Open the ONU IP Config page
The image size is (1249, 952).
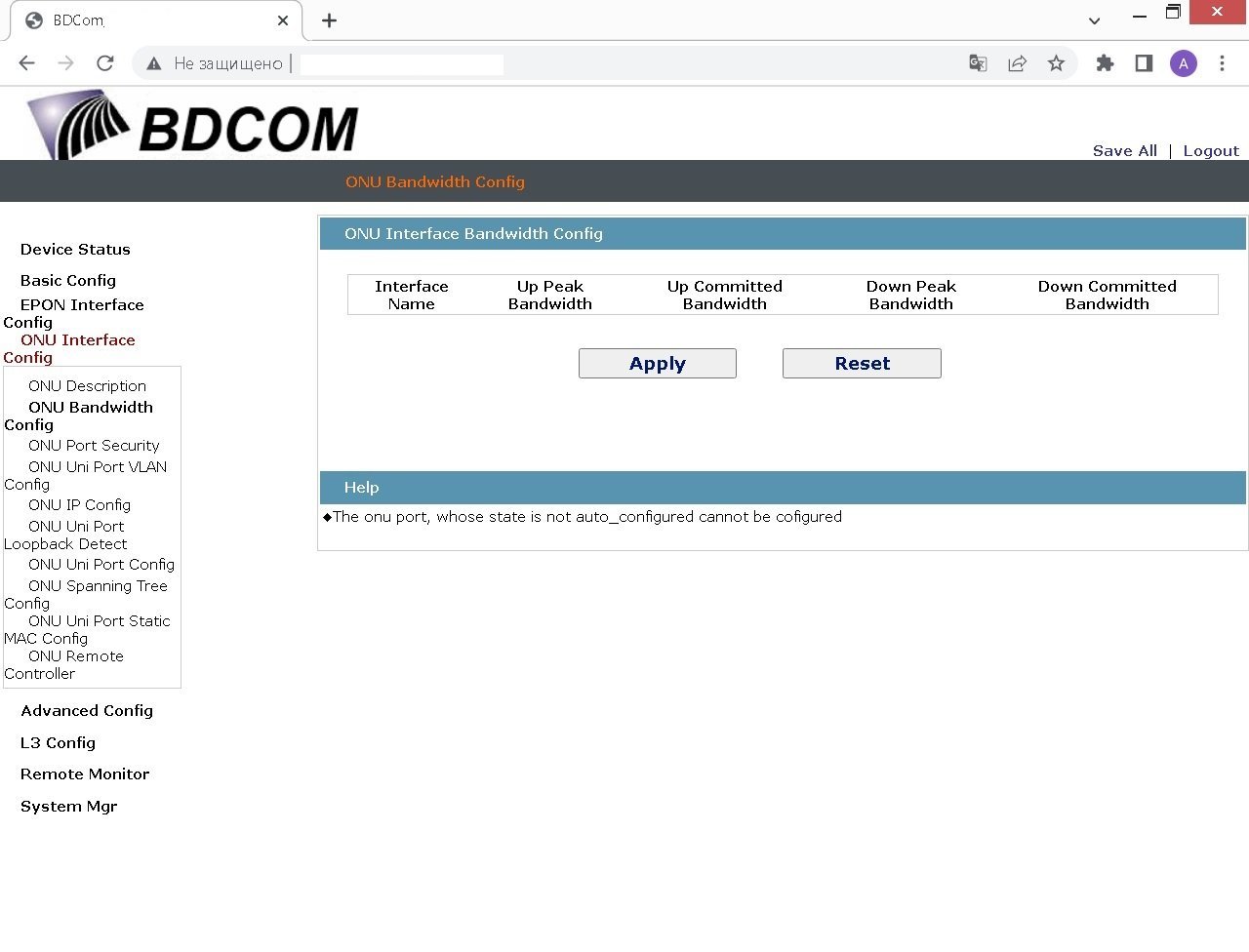pos(79,505)
